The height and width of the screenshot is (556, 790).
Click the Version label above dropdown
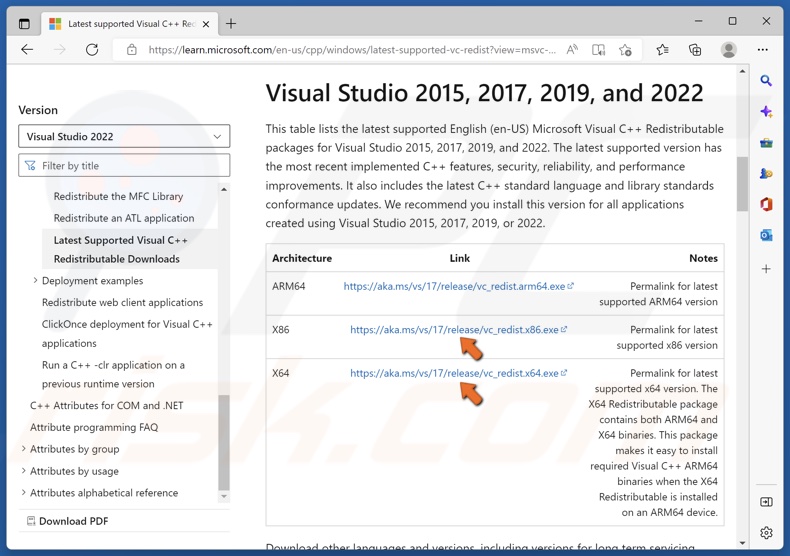(38, 110)
